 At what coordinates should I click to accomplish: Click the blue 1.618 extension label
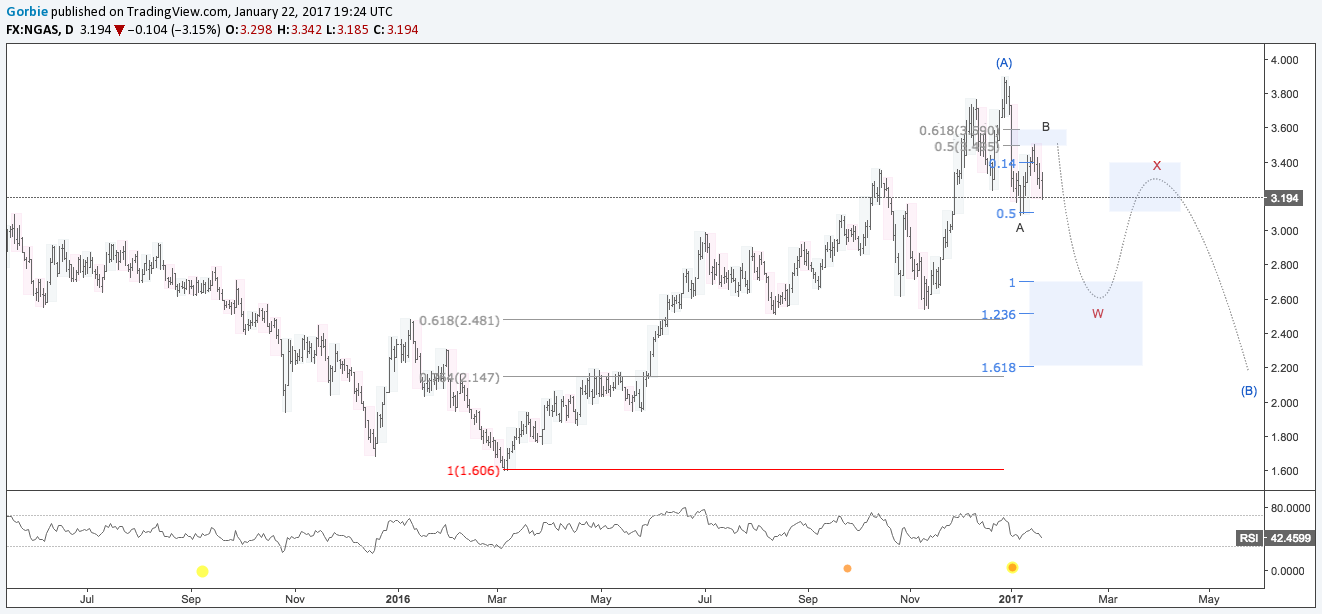pyautogui.click(x=998, y=368)
